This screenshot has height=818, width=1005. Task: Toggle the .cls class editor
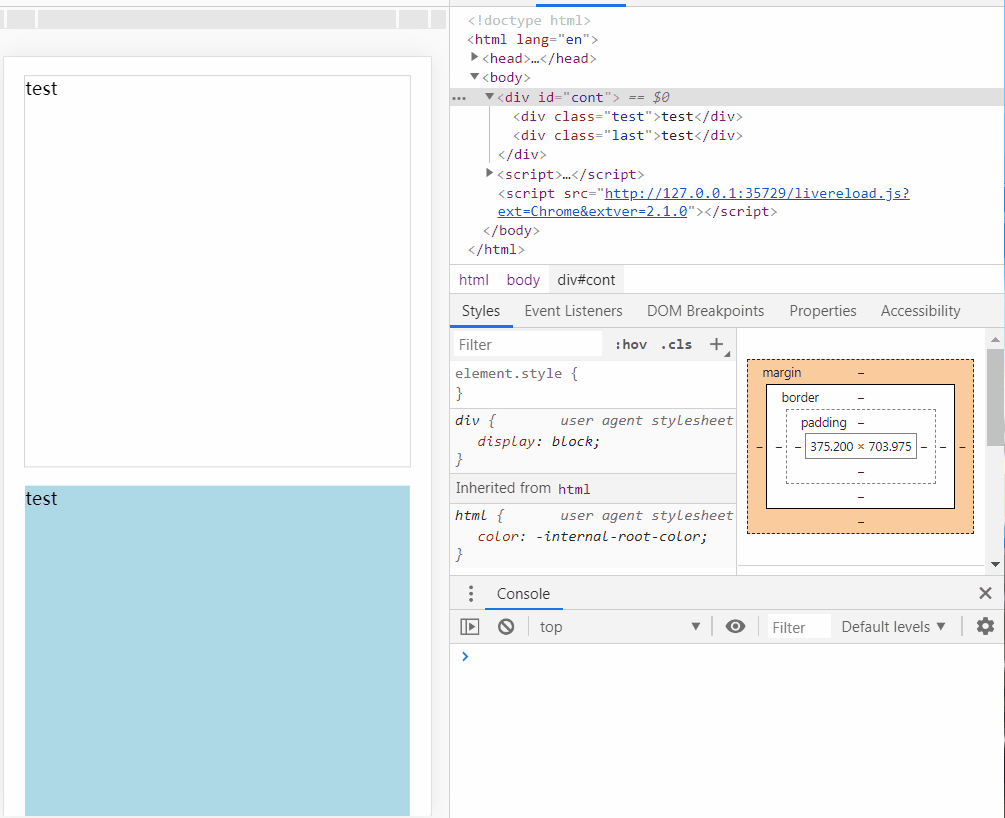pos(676,344)
